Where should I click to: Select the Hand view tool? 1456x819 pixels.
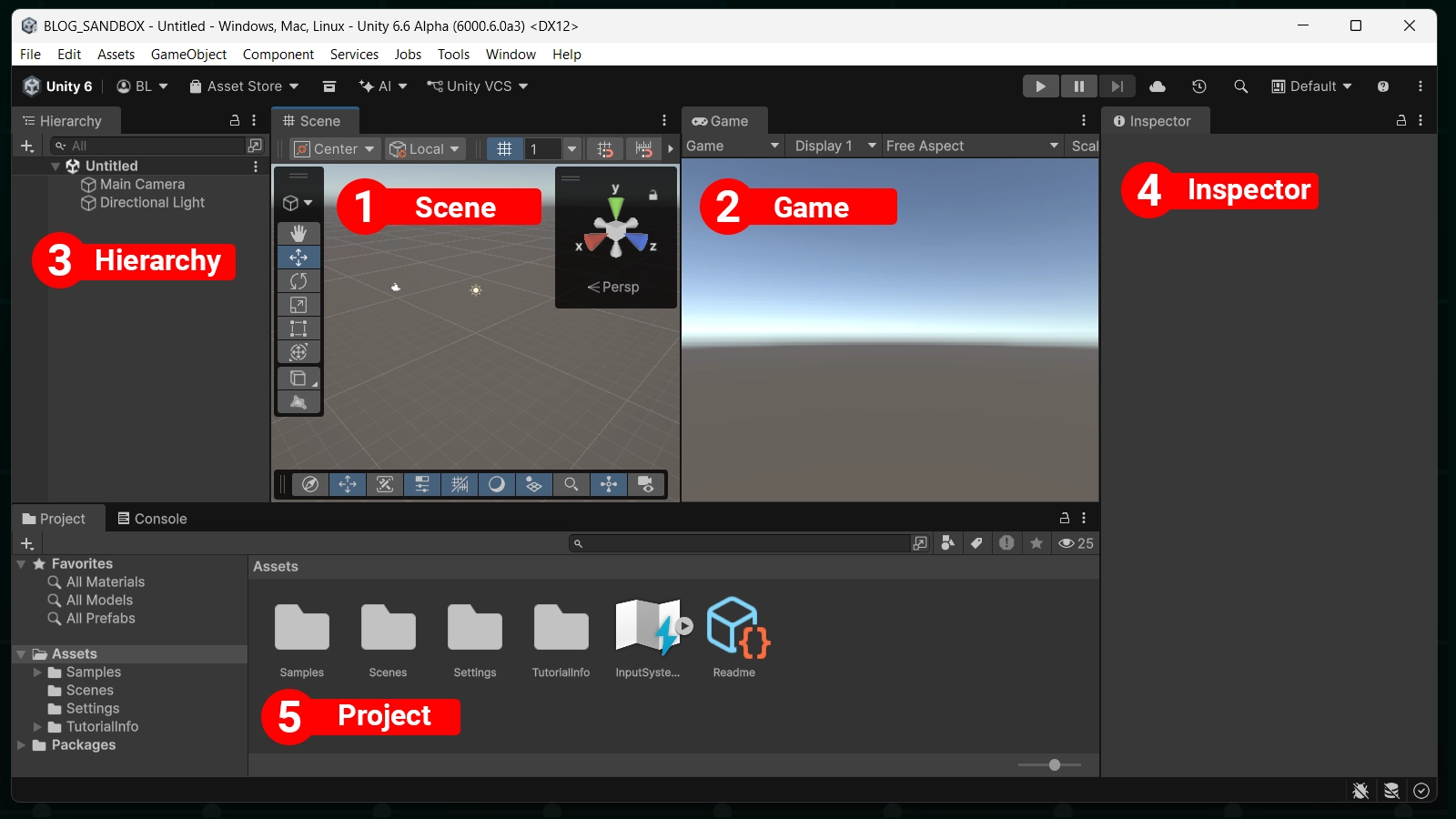298,234
